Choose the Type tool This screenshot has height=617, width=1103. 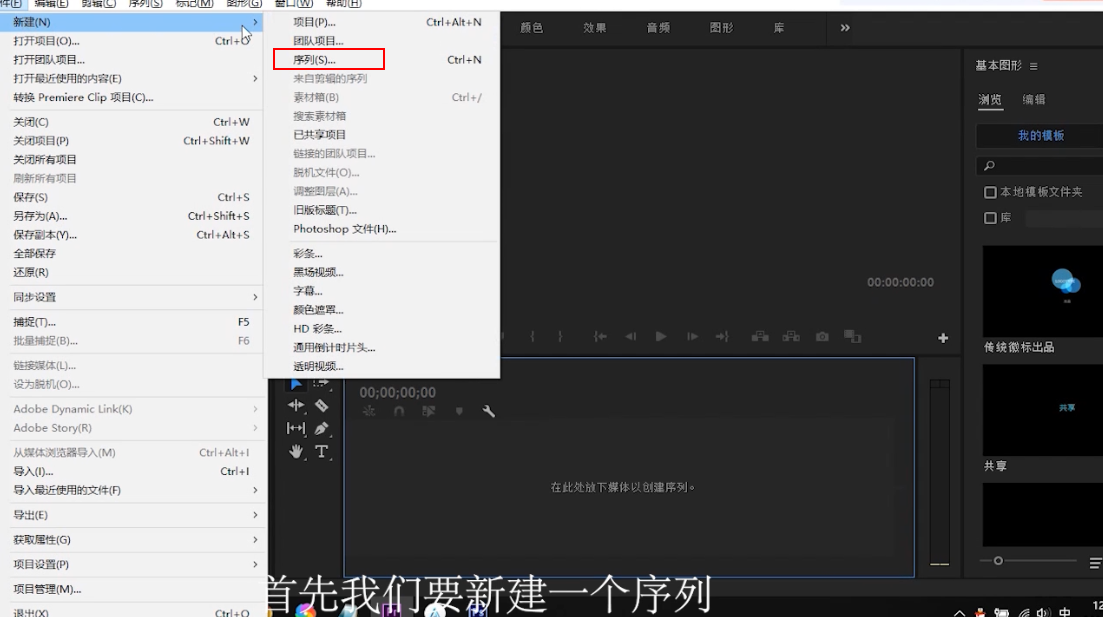click(322, 452)
